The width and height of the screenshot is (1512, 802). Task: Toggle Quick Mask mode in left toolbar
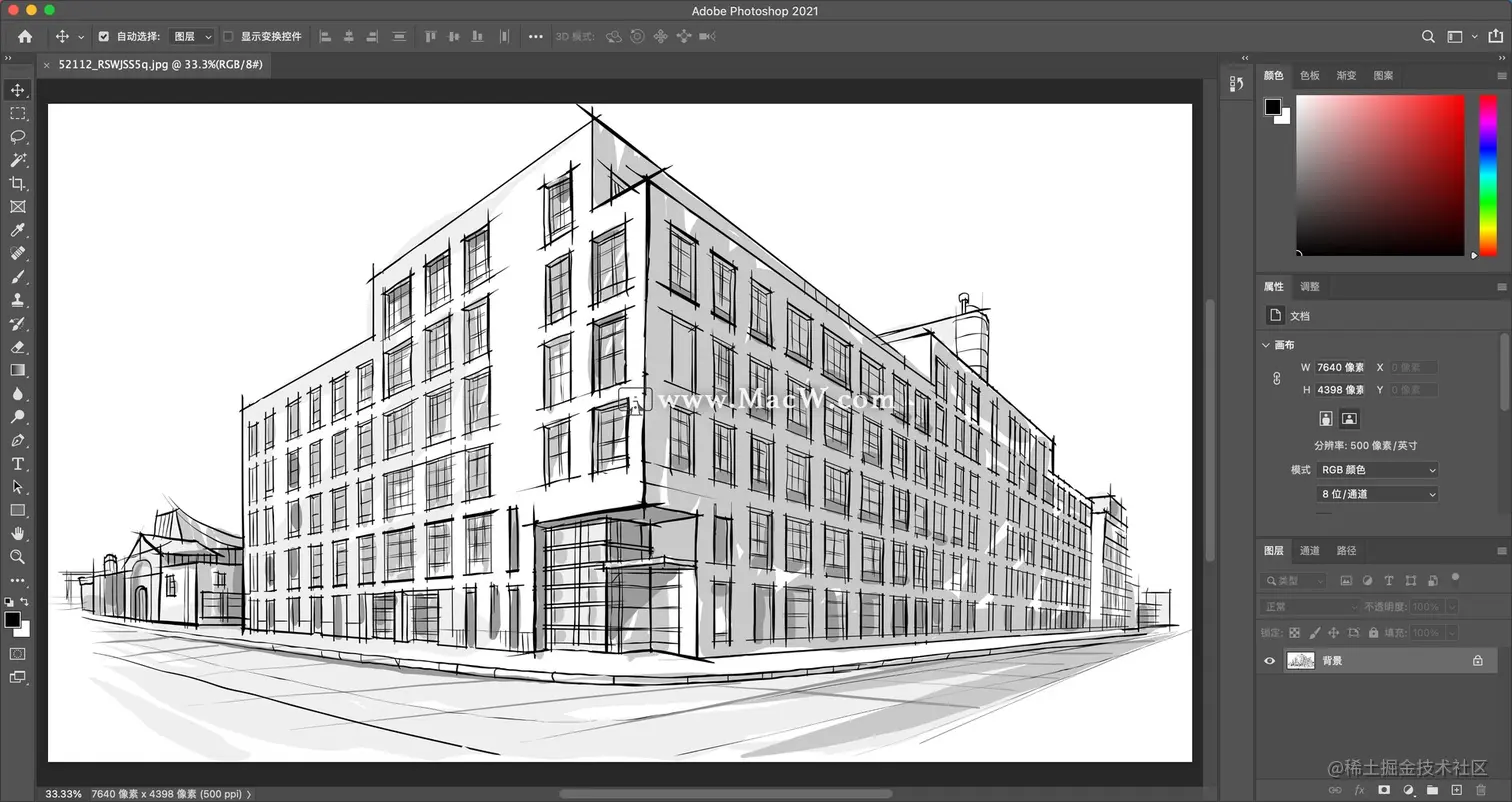coord(17,653)
